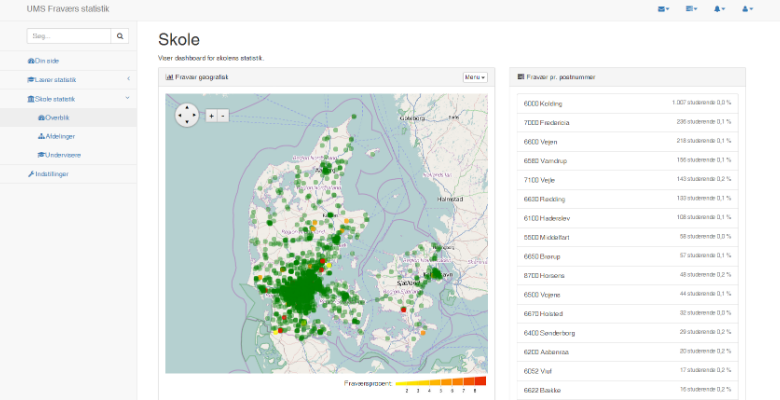This screenshot has height=400, width=780.
Task: Select Overblik in the sidebar
Action: point(68,118)
